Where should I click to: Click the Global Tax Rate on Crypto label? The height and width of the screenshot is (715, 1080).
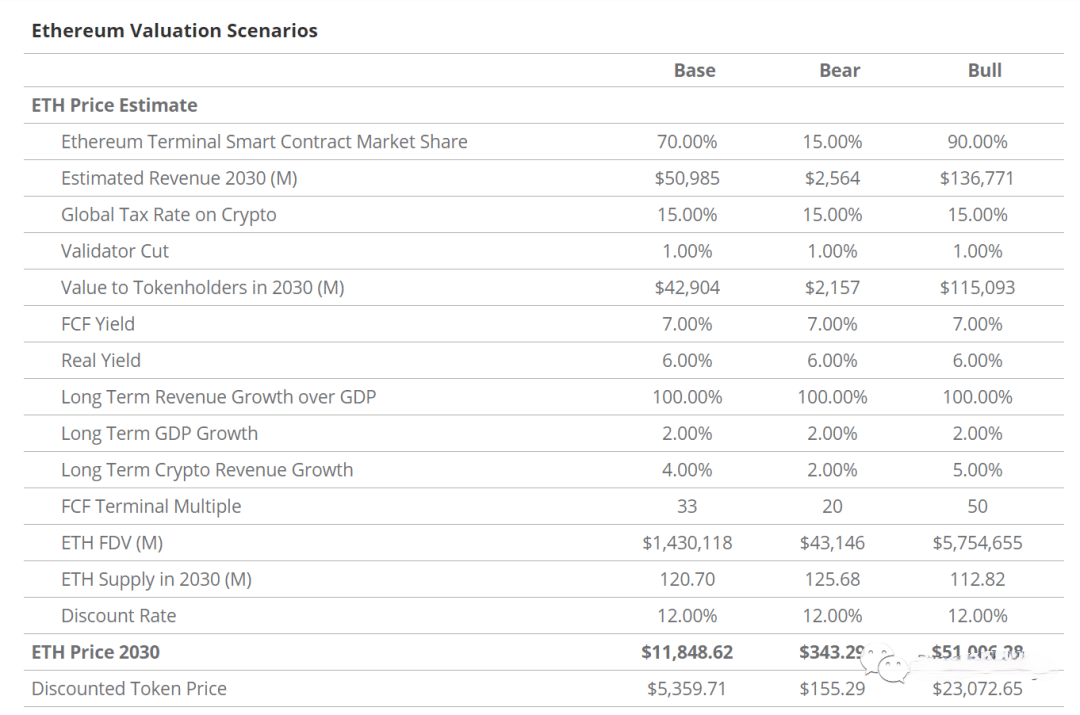(168, 215)
